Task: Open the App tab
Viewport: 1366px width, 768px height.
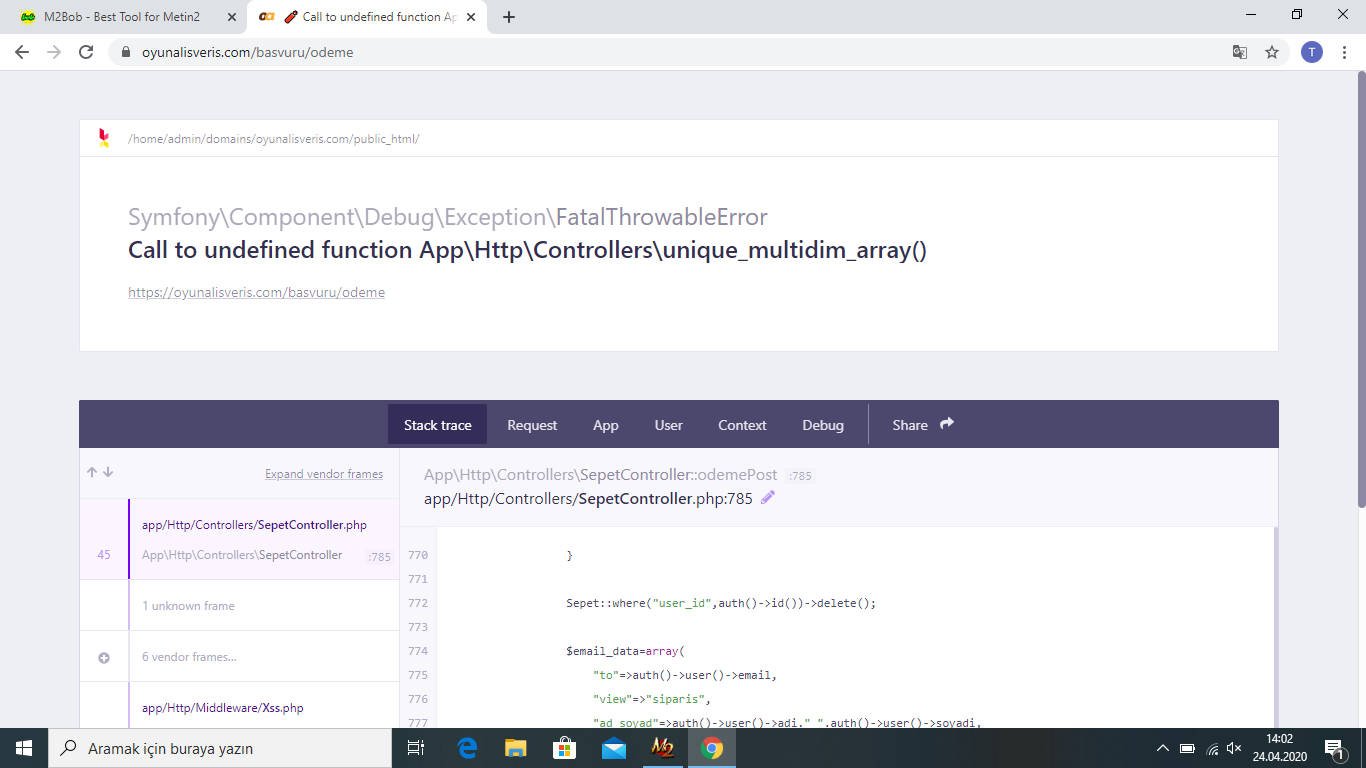Action: (606, 425)
